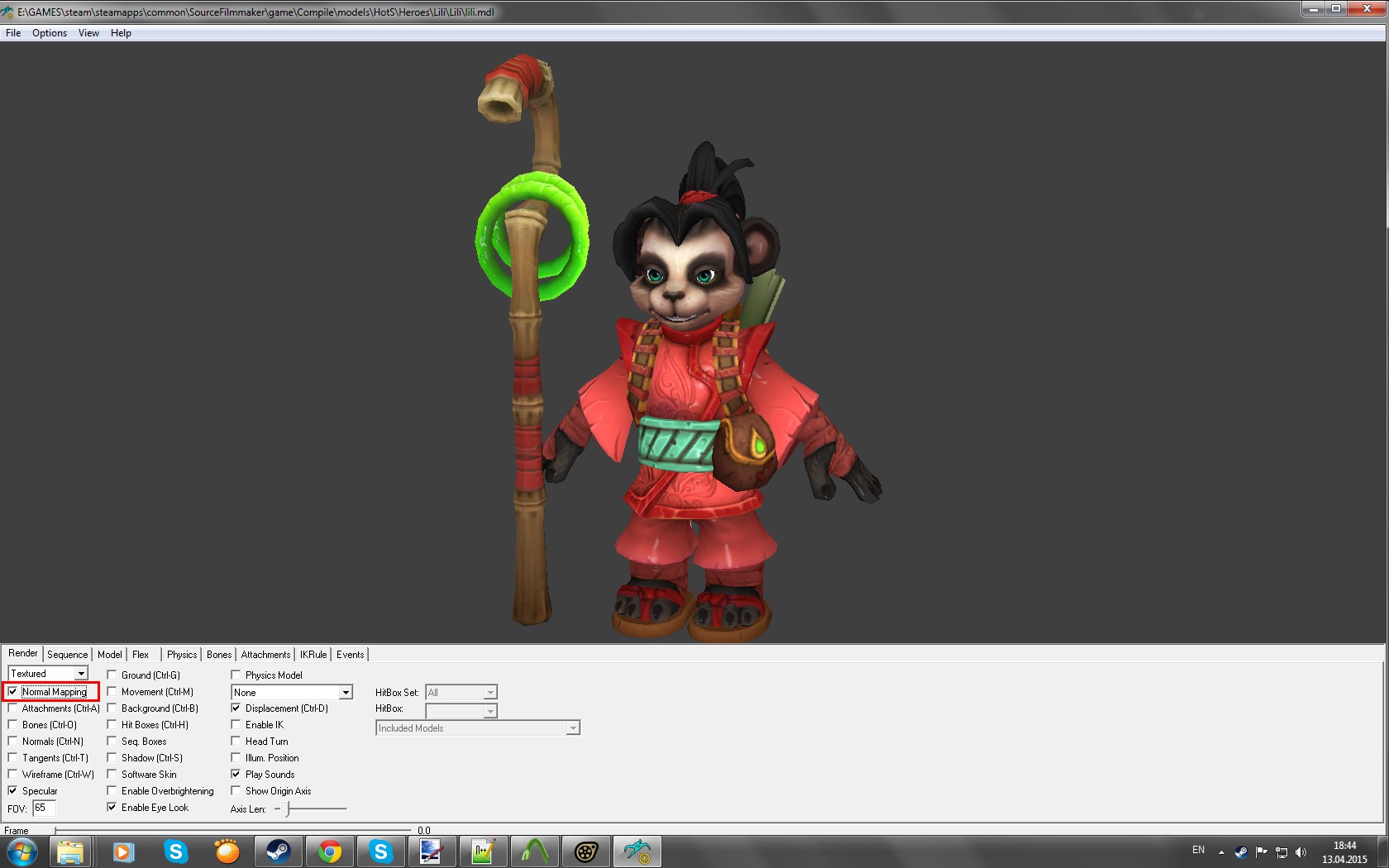Enable the Wireframe (Ctrl-W) checkbox

click(x=12, y=775)
